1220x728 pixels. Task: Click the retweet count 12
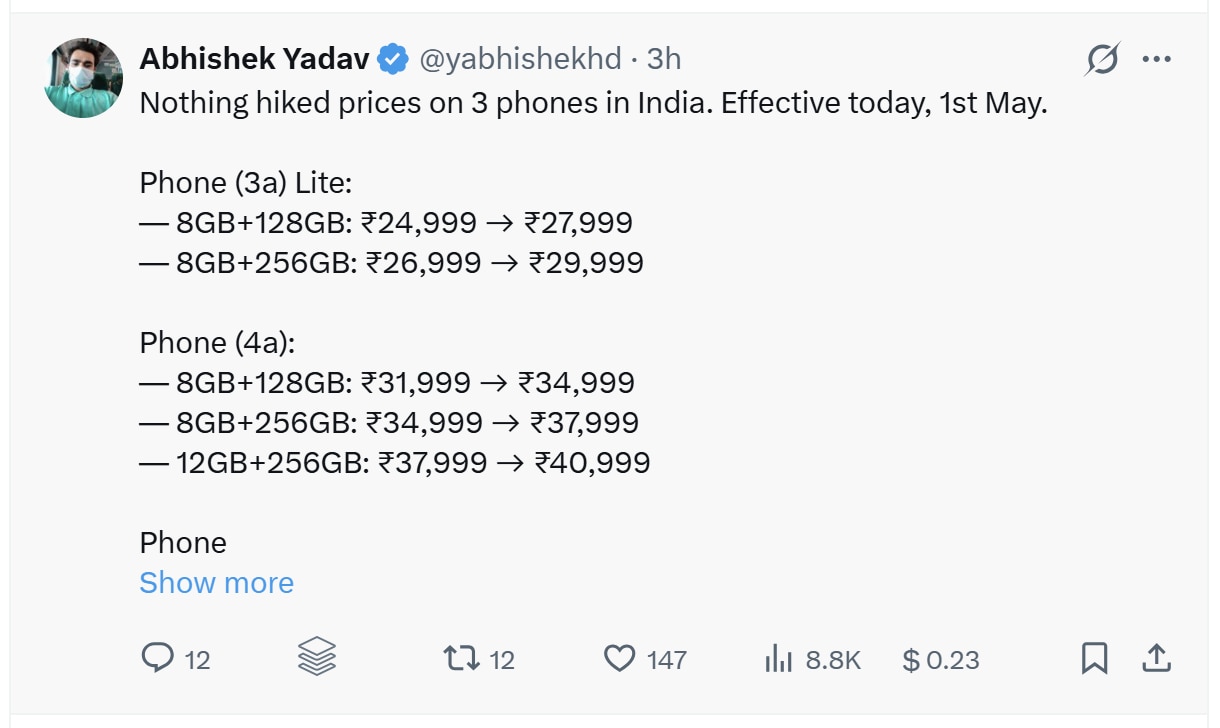coord(502,660)
